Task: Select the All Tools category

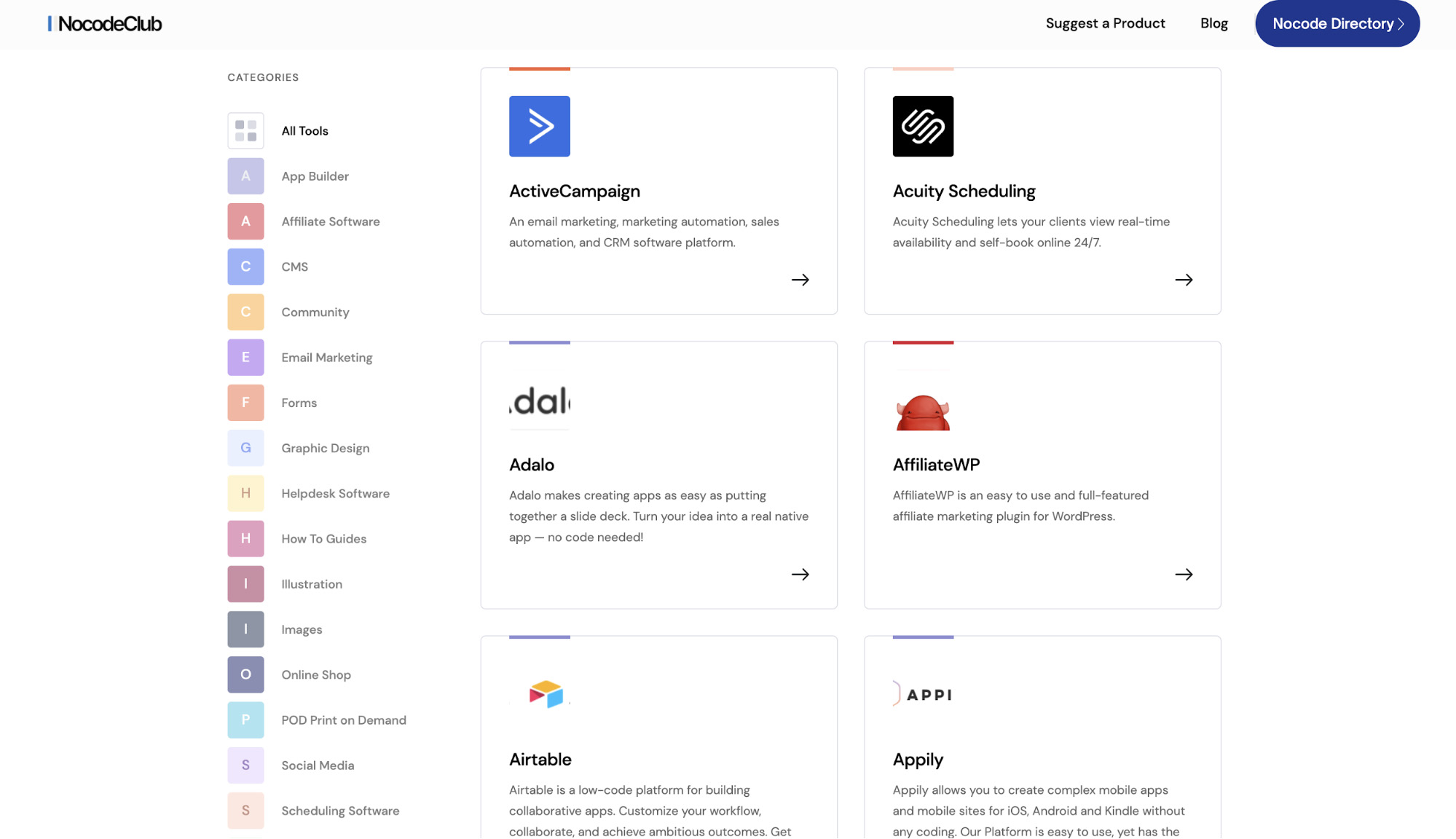Action: pos(304,131)
